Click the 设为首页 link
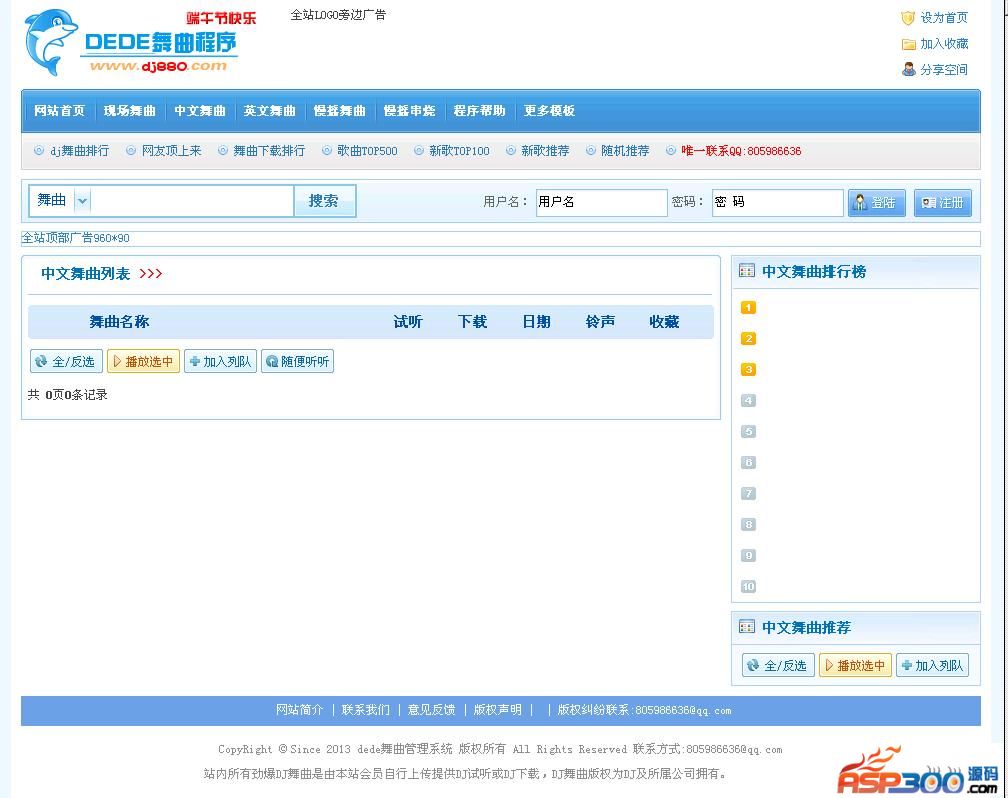Image resolution: width=1008 pixels, height=798 pixels. (x=944, y=18)
